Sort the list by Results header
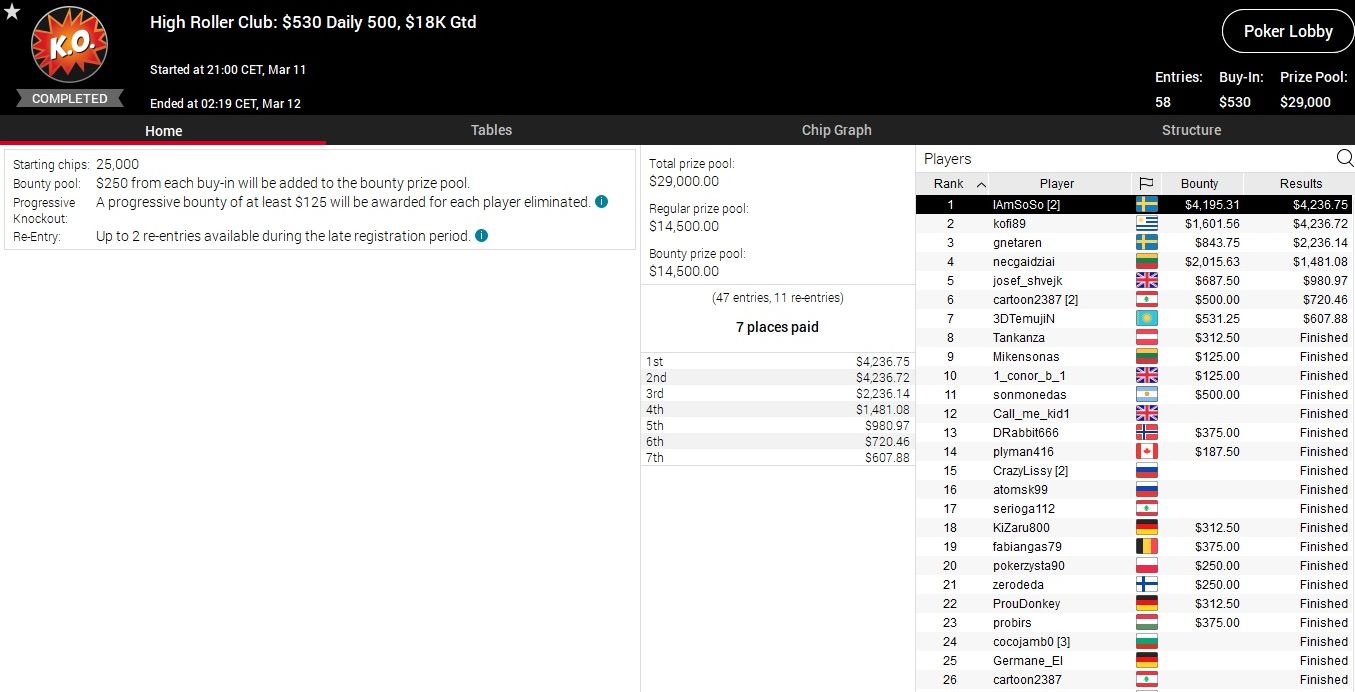 tap(1300, 184)
